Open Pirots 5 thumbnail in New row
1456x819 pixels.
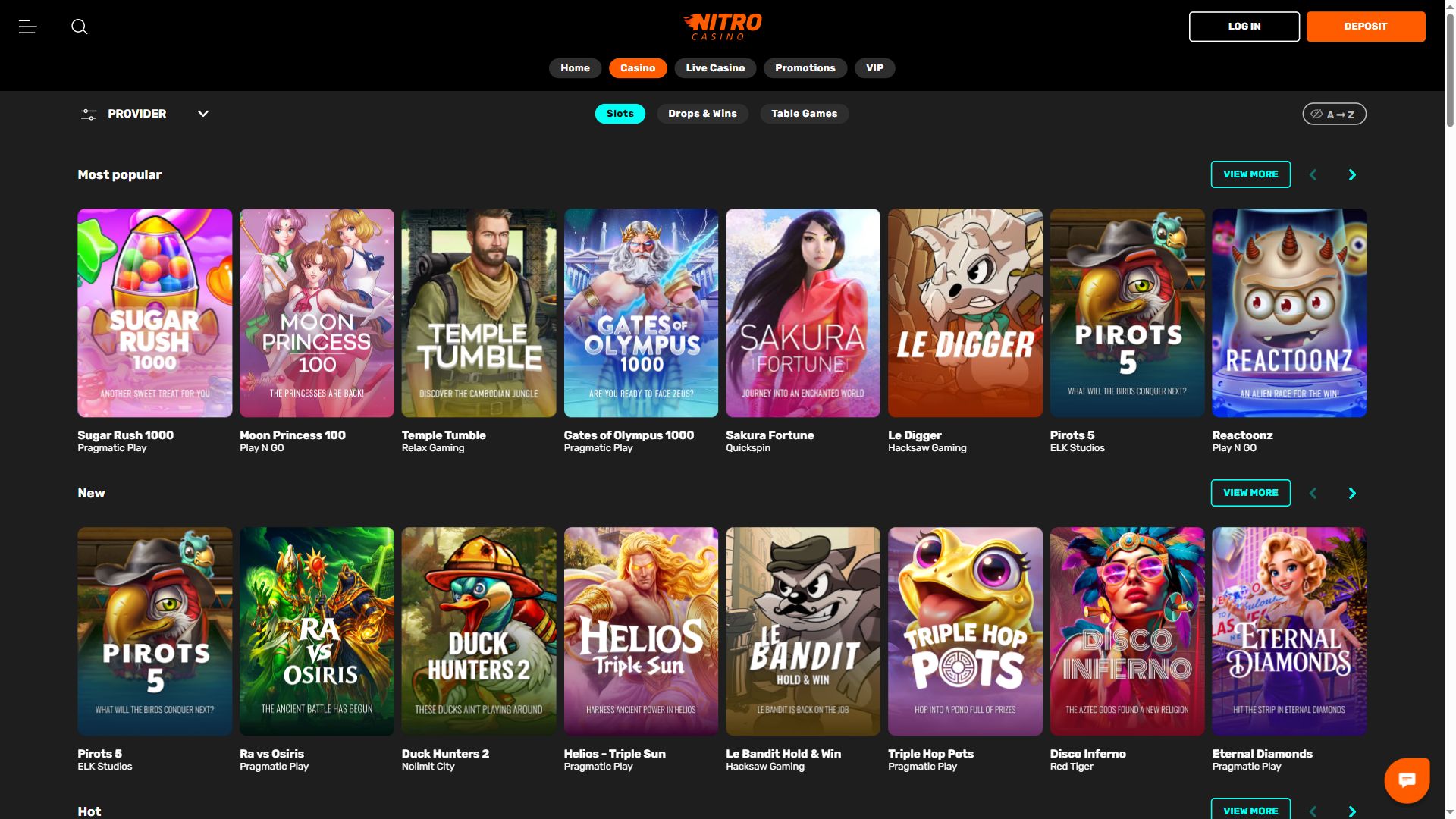(155, 632)
